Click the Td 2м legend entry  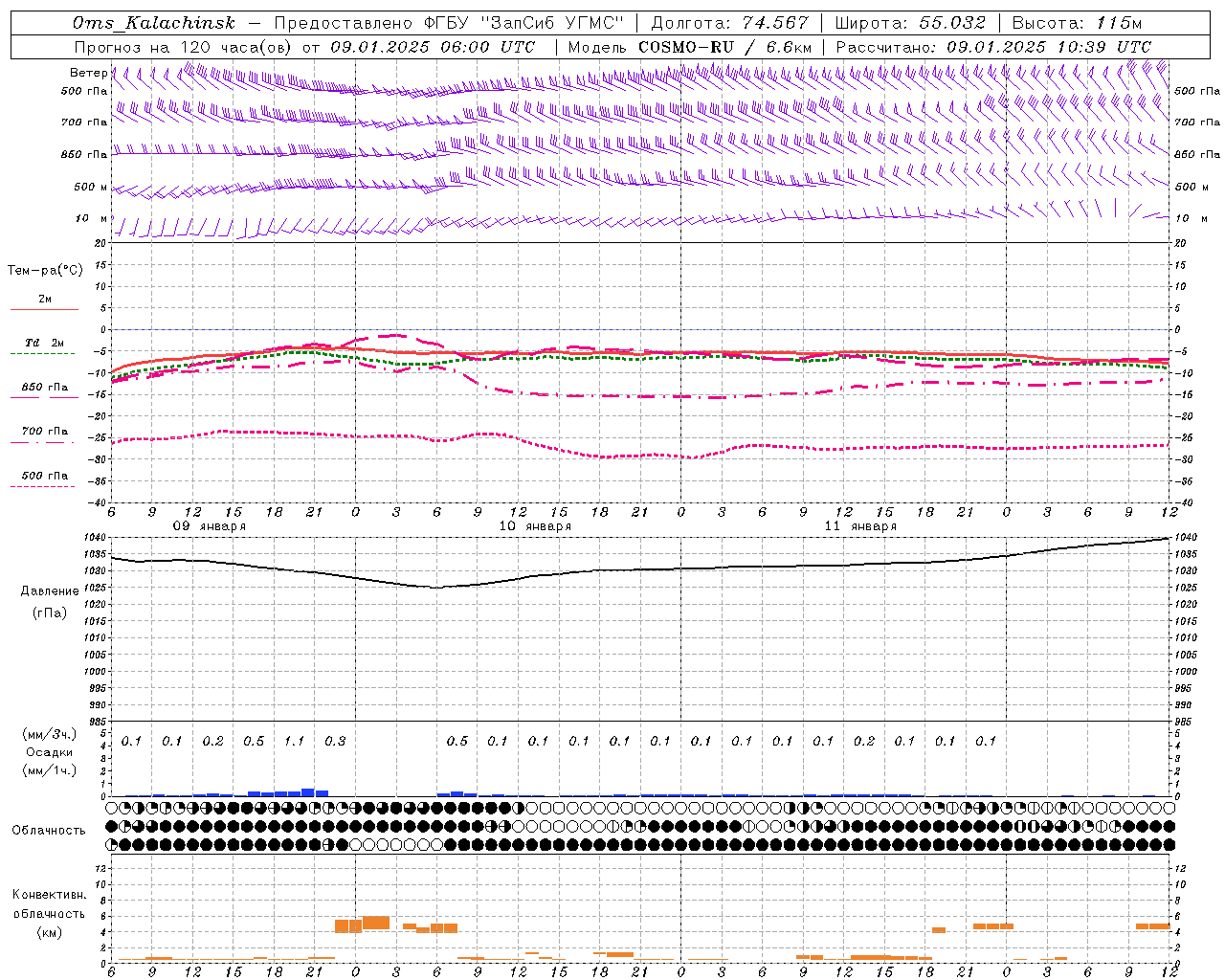(x=44, y=343)
